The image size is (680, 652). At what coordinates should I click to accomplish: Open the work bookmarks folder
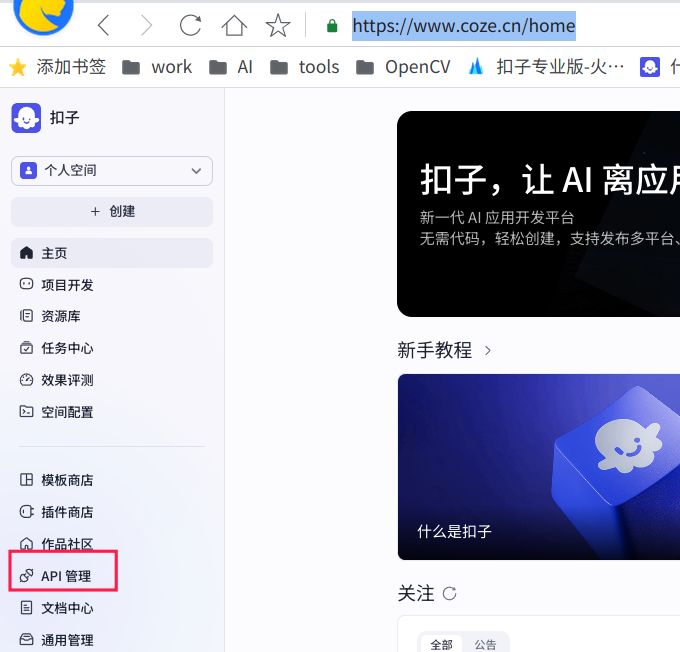[157, 67]
